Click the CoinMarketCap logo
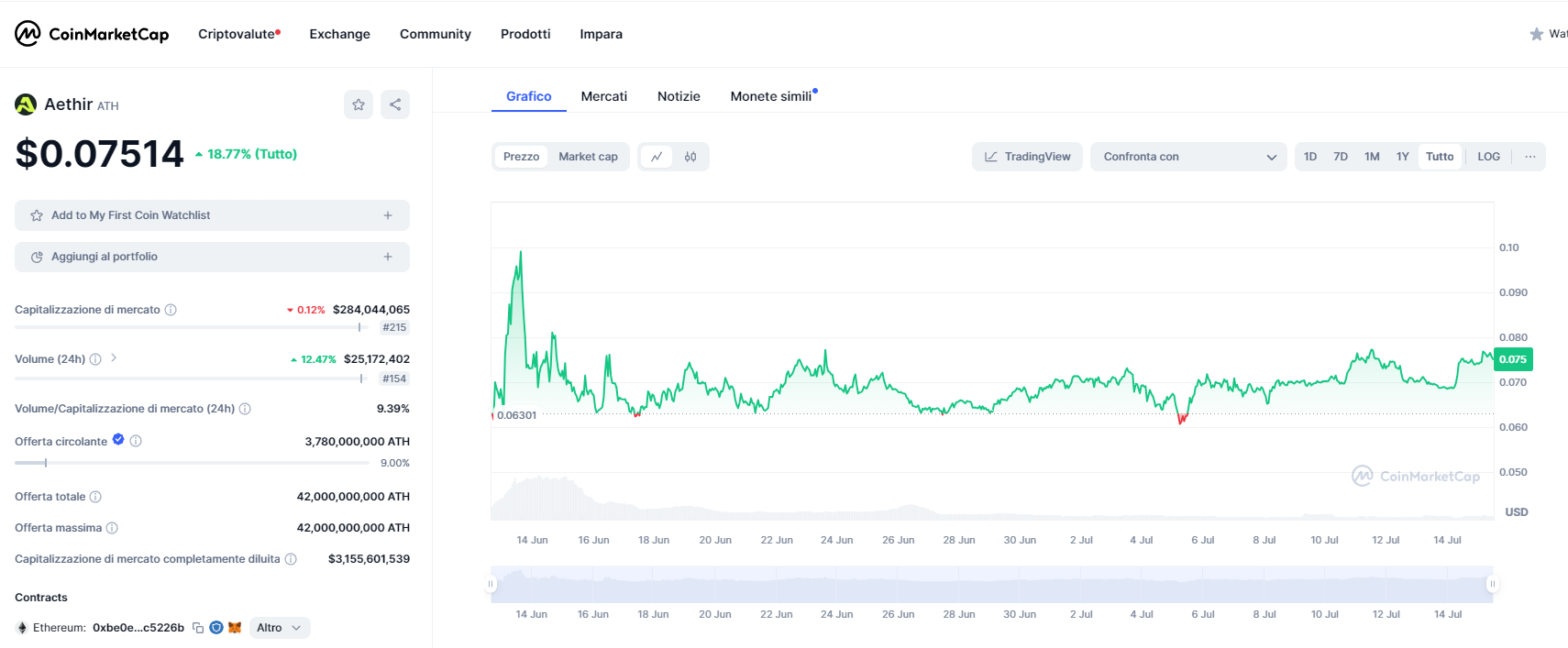Screen dimensions: 1568x648 pyautogui.click(x=92, y=34)
